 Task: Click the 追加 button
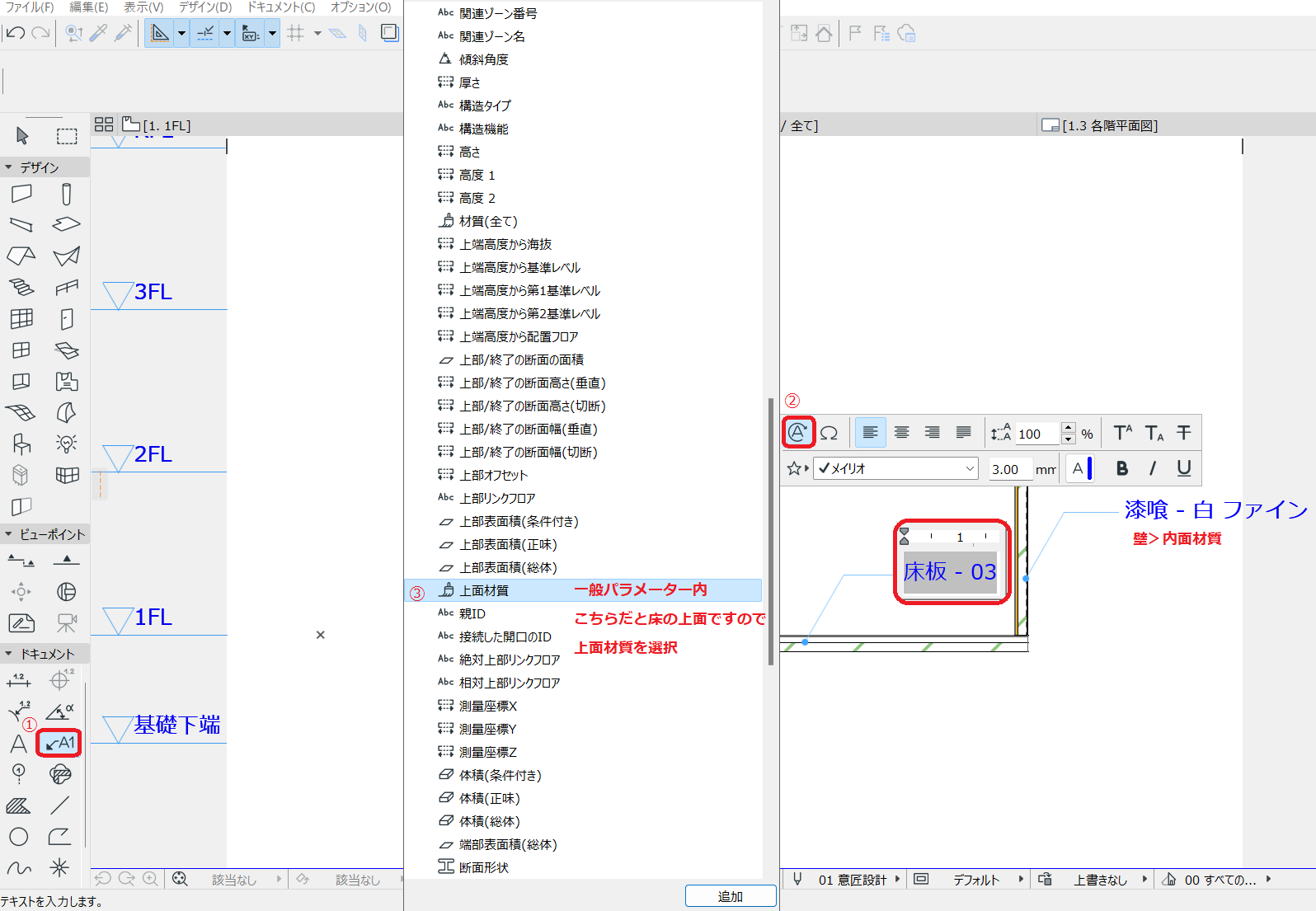point(731,896)
